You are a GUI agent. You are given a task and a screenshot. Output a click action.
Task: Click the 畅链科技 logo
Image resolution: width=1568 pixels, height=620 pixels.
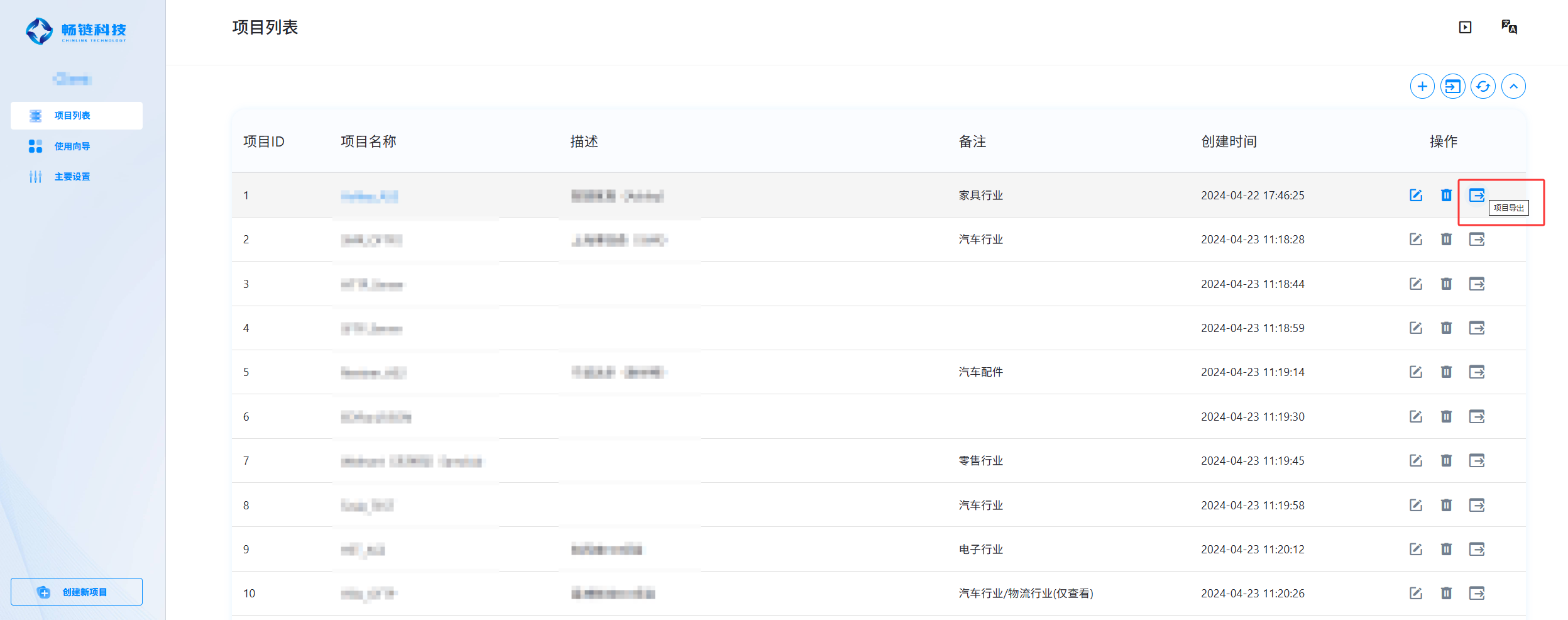76,31
